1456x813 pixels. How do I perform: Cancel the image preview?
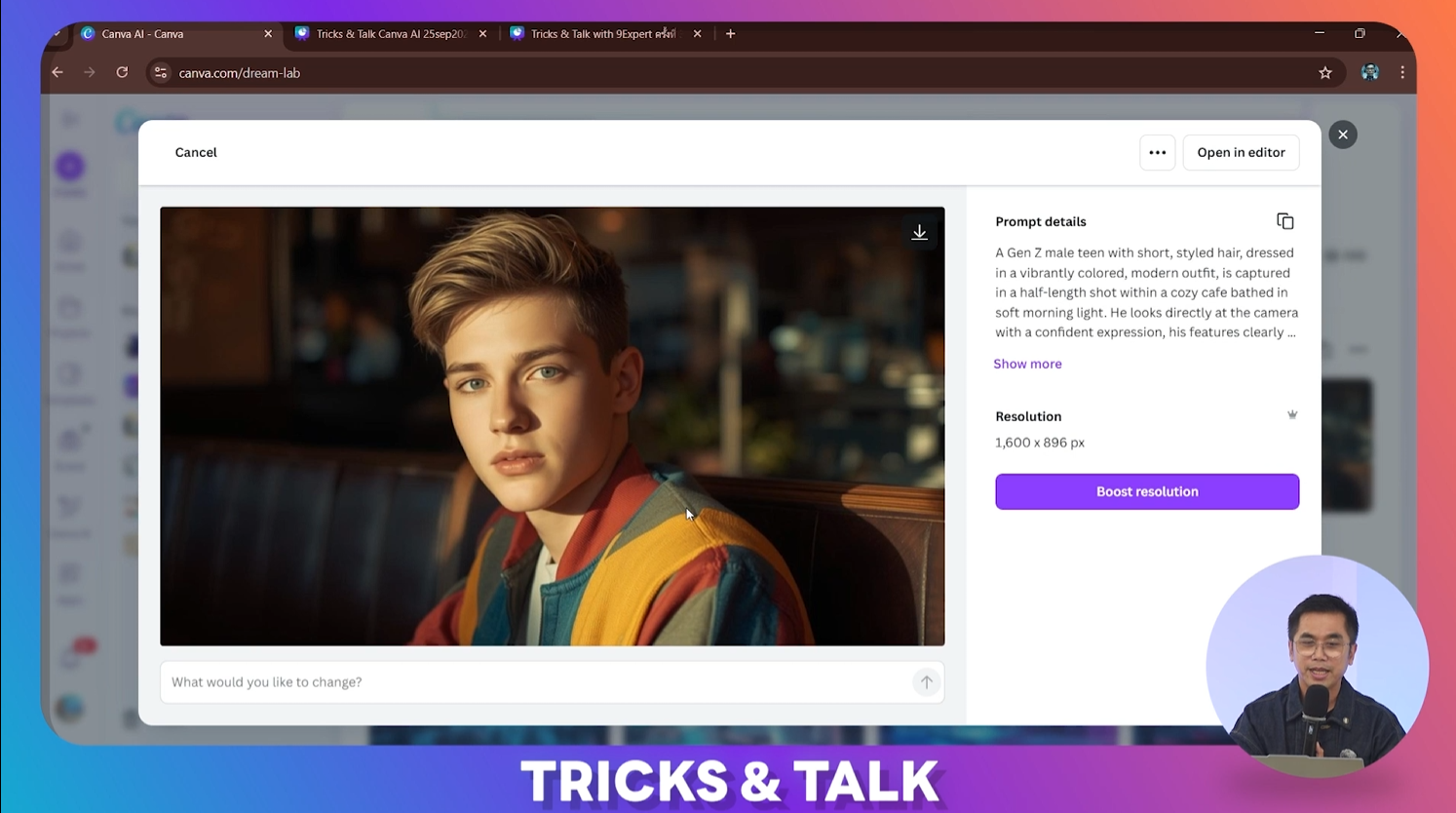click(195, 152)
